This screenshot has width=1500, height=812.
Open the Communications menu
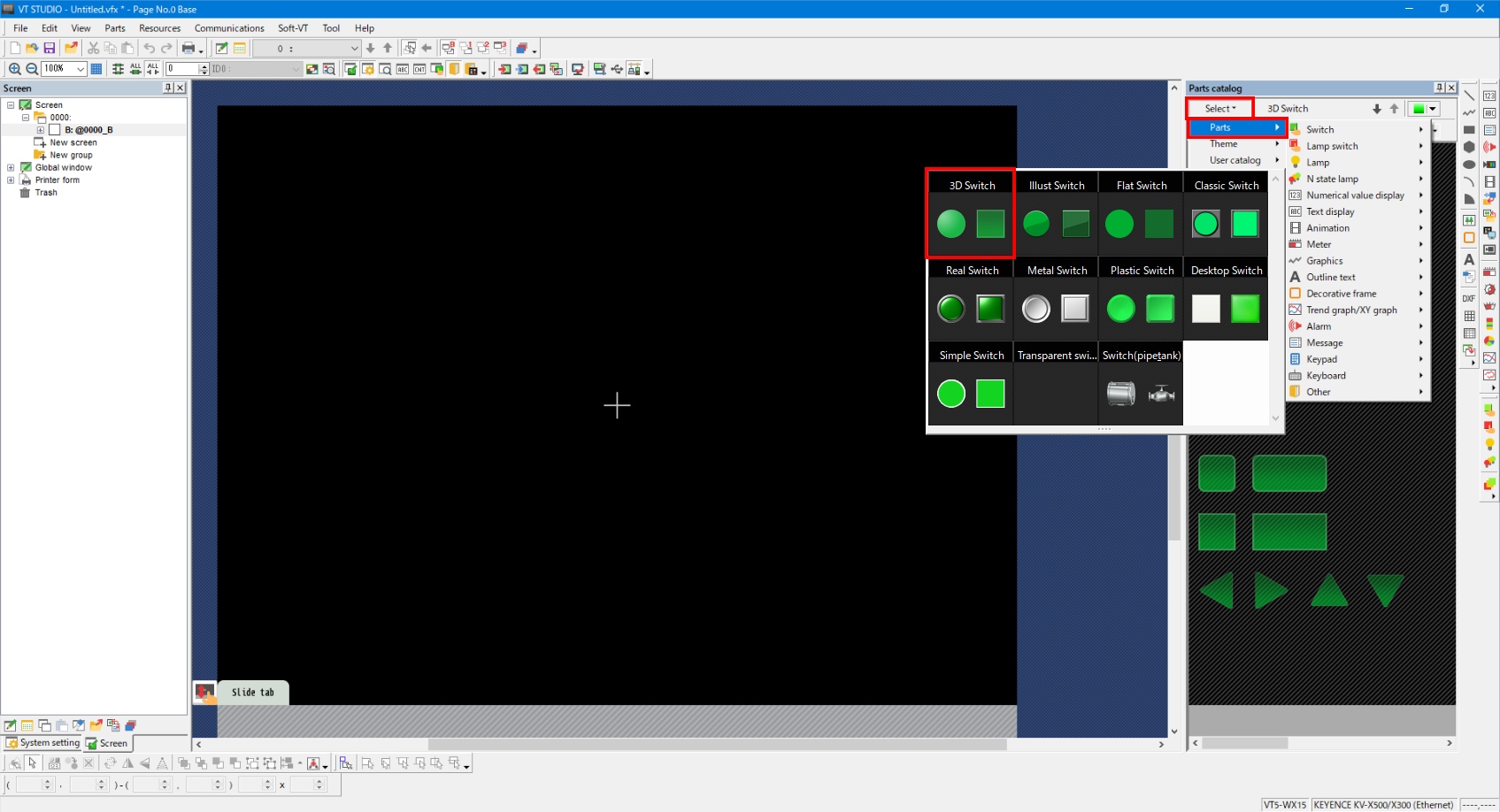pos(229,28)
